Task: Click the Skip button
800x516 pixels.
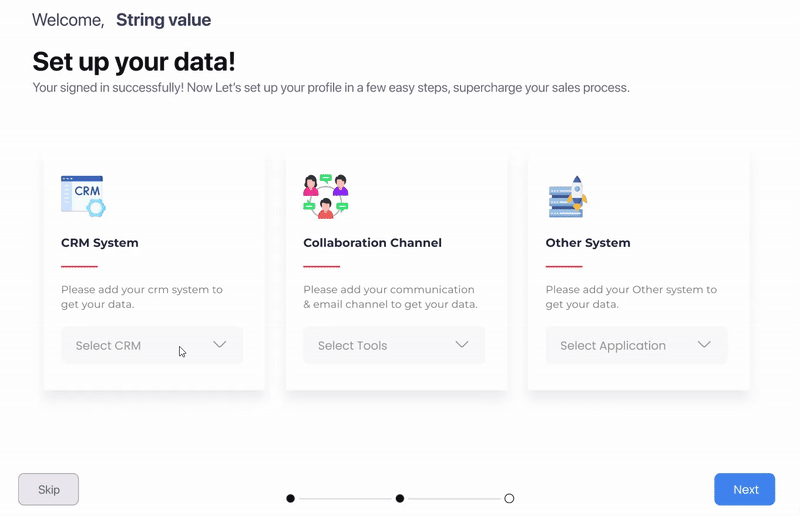Action: click(x=48, y=489)
